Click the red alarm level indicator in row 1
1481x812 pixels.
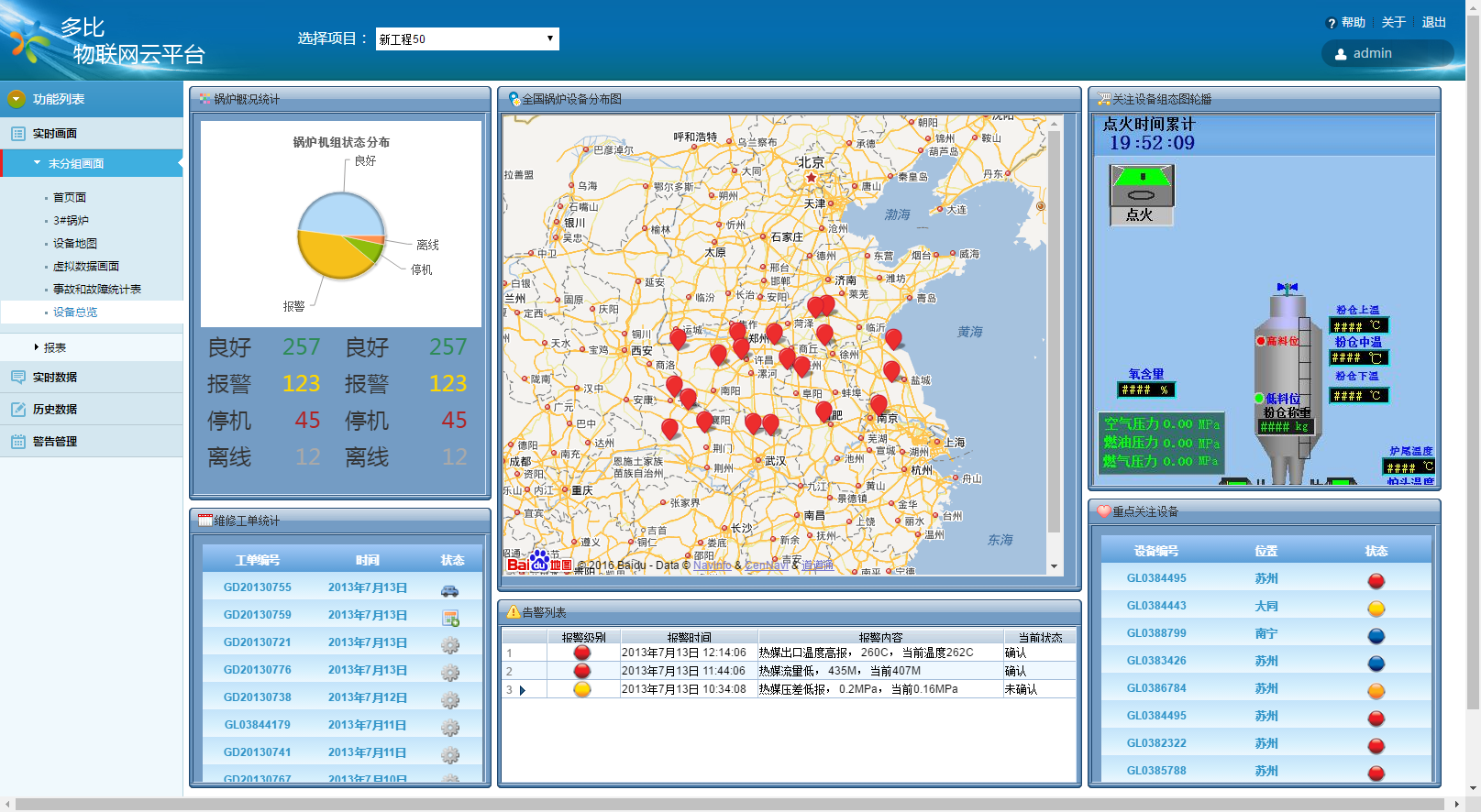(x=582, y=653)
